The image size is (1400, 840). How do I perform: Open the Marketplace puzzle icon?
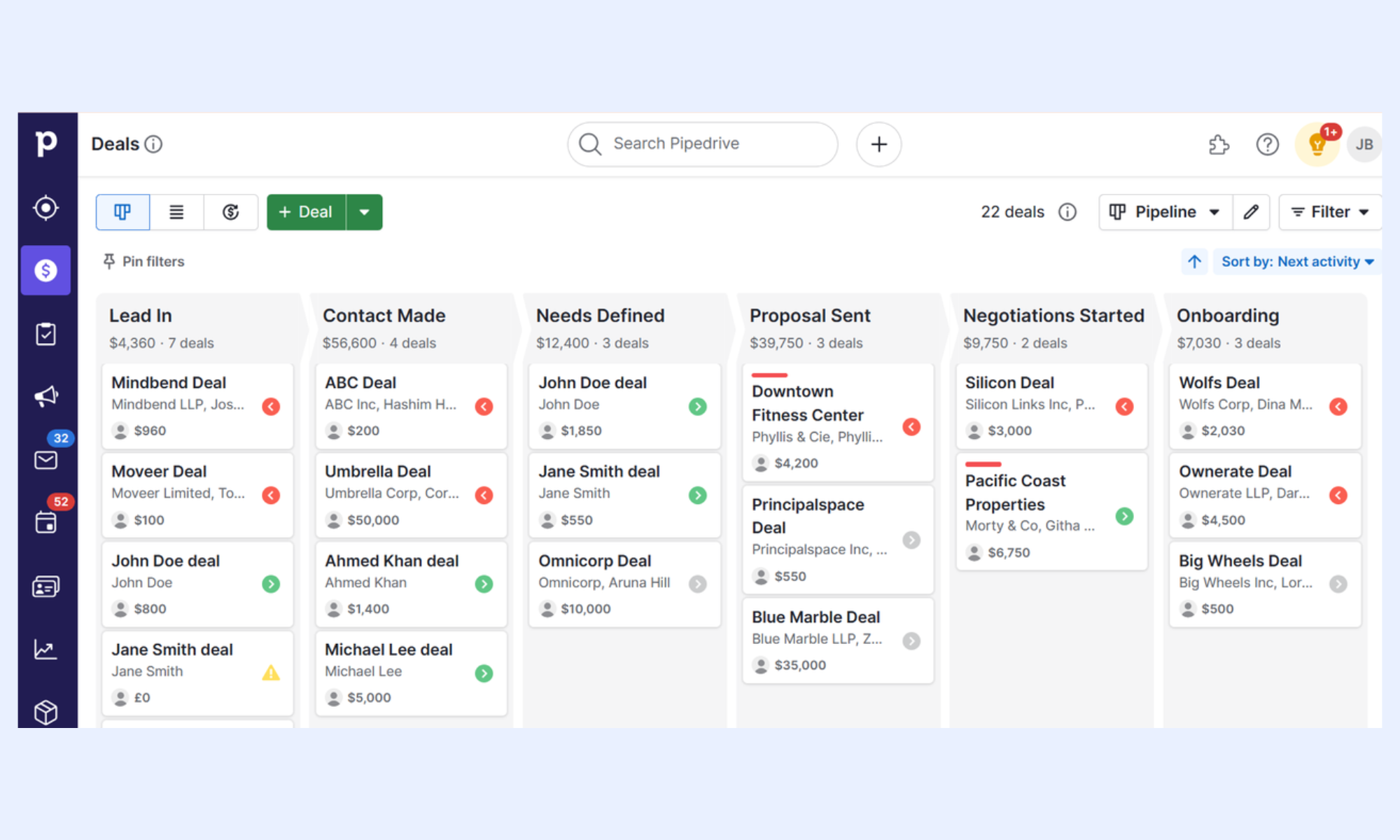(1219, 145)
